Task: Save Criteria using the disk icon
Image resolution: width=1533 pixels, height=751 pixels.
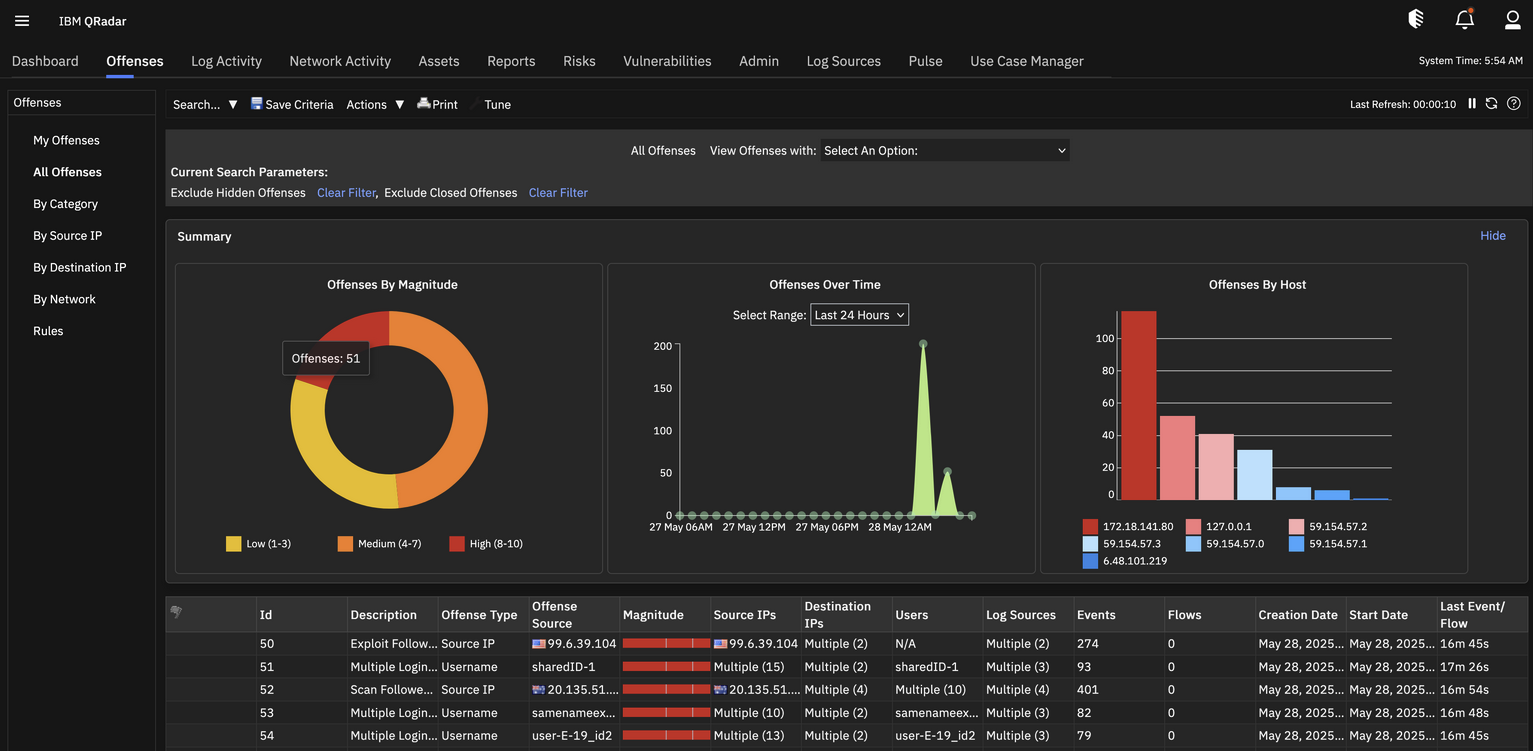Action: (x=256, y=103)
